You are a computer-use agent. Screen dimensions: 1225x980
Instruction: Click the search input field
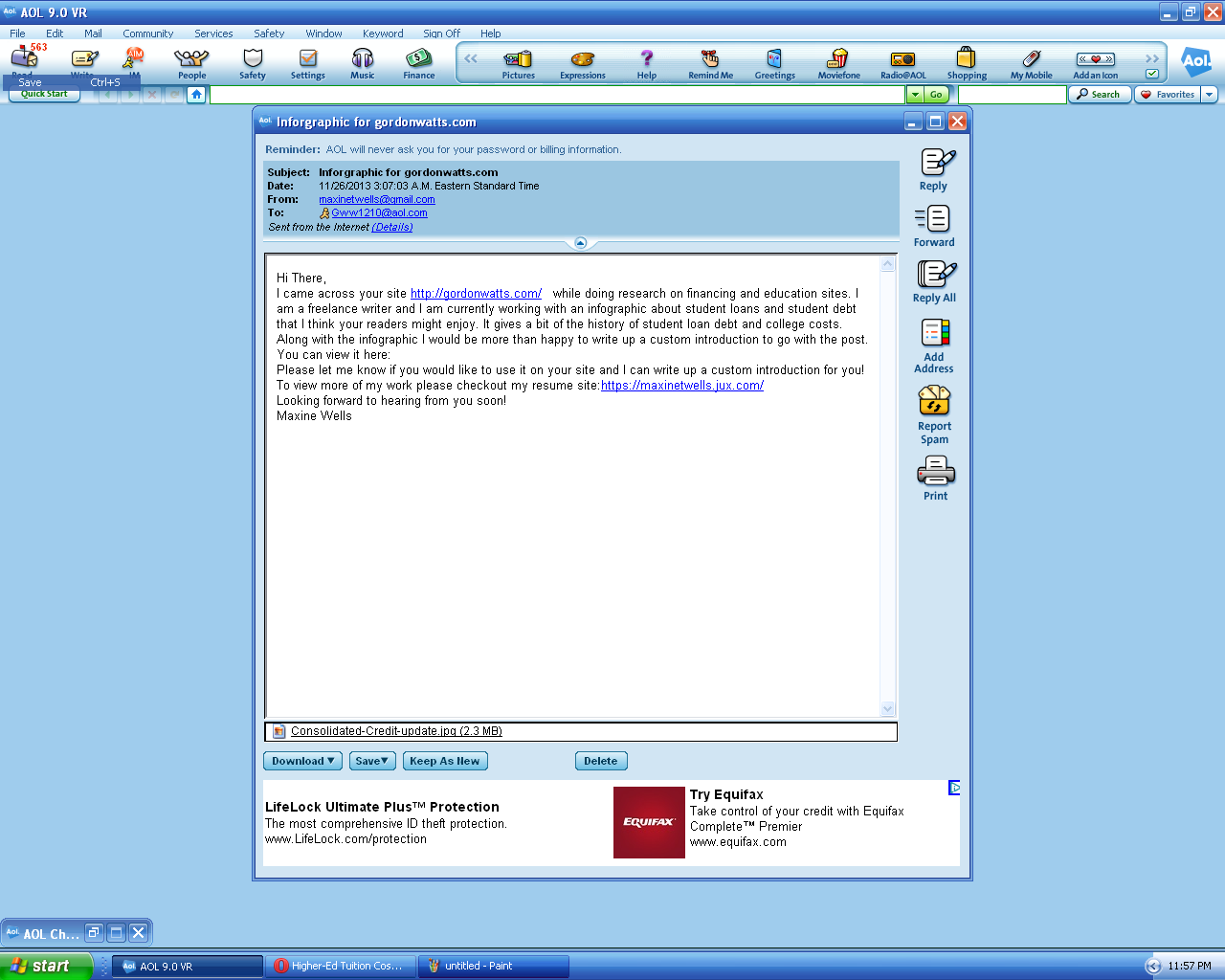1013,94
